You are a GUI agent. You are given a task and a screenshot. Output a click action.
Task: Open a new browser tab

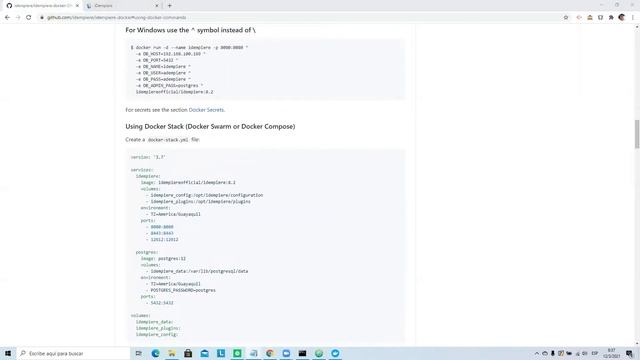tap(170, 6)
